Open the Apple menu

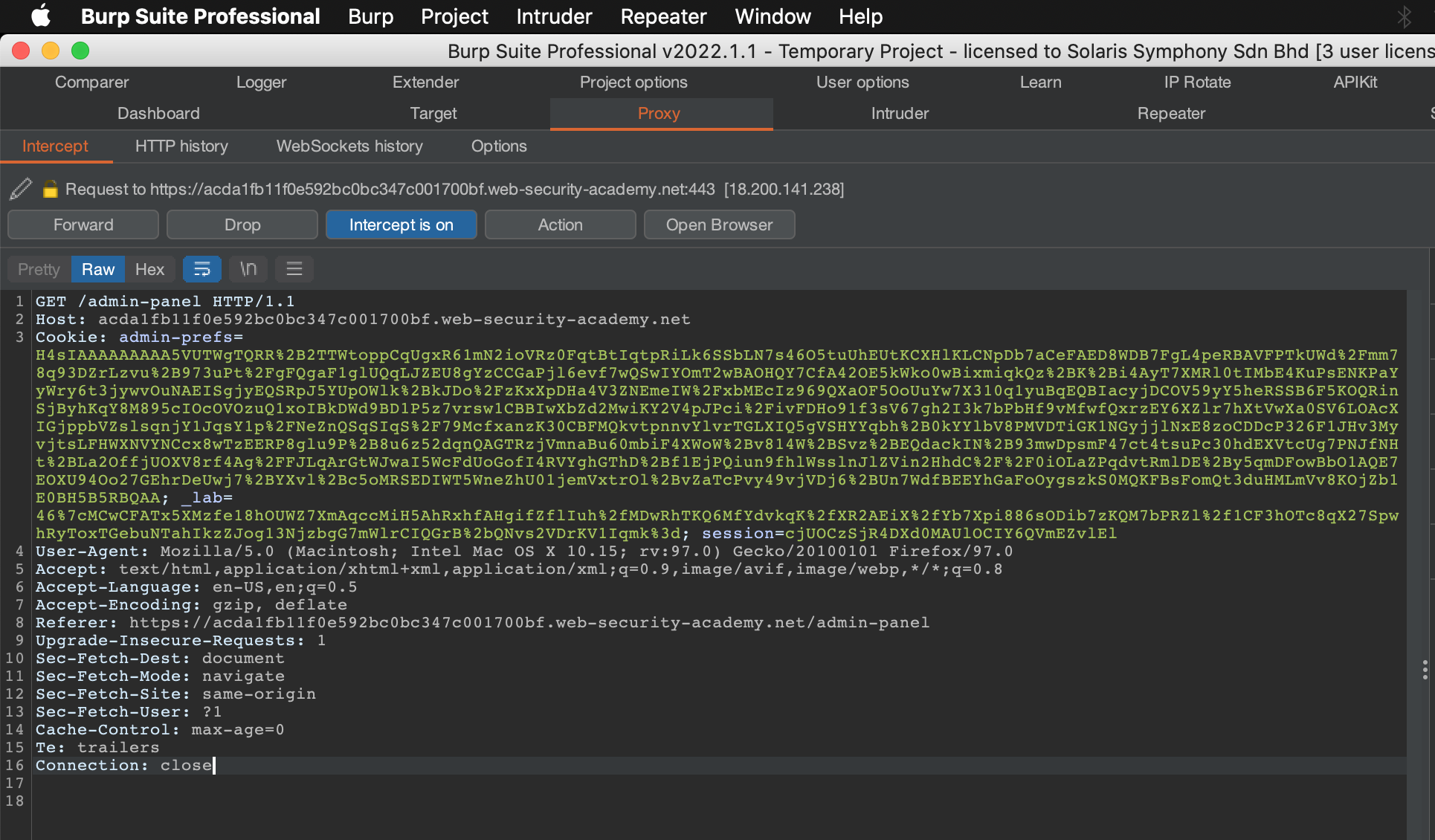click(x=41, y=16)
